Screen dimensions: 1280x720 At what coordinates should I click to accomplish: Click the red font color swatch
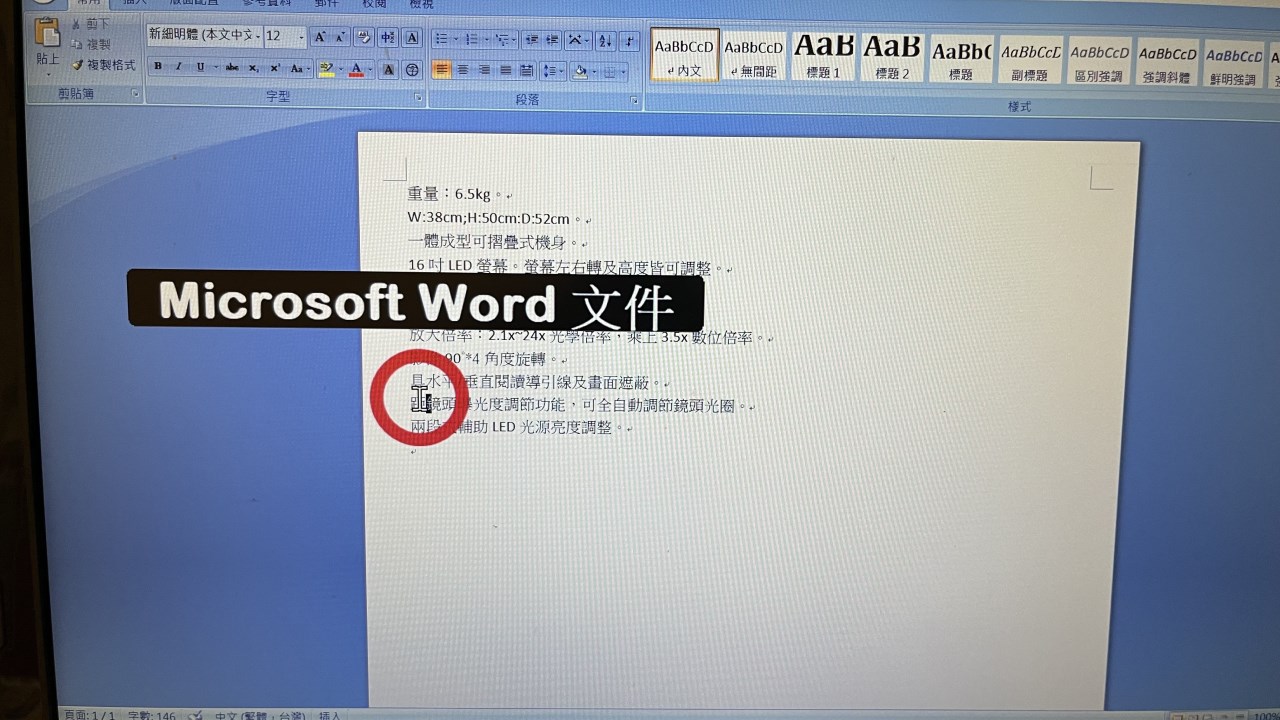pyautogui.click(x=355, y=69)
